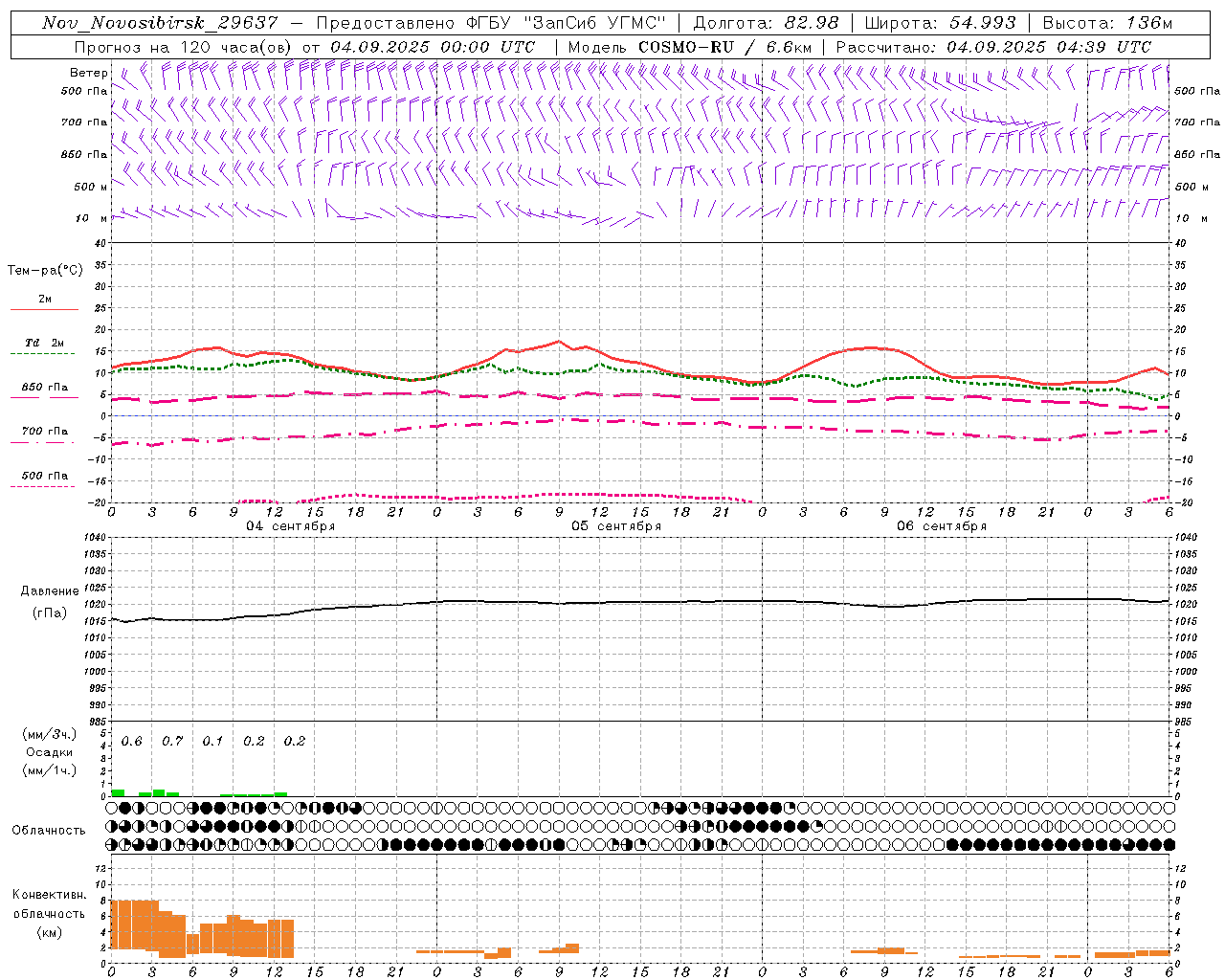Screen dimensions: 1225x980
Task: Click the Ветер wind panel label
Action: 88,73
